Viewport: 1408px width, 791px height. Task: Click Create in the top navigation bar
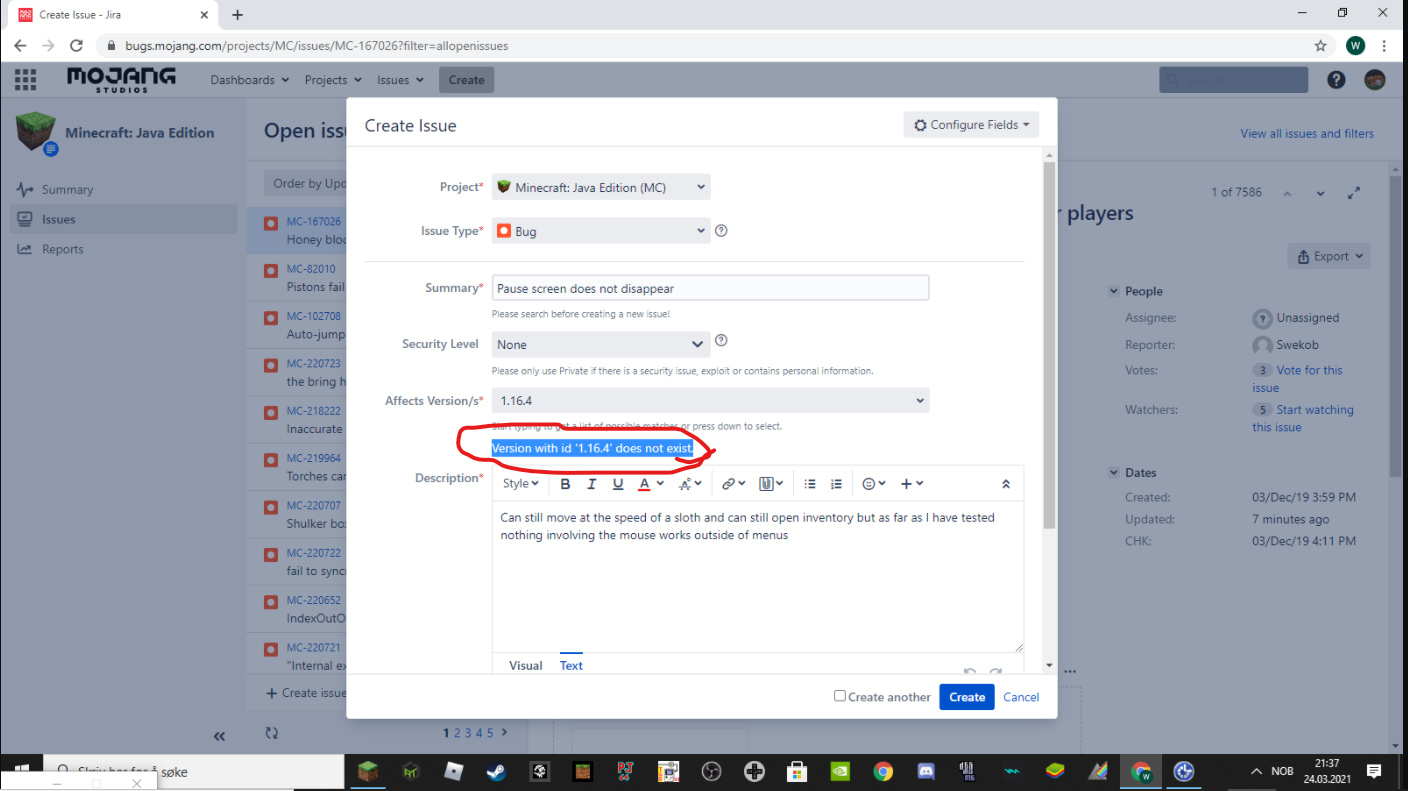click(466, 80)
